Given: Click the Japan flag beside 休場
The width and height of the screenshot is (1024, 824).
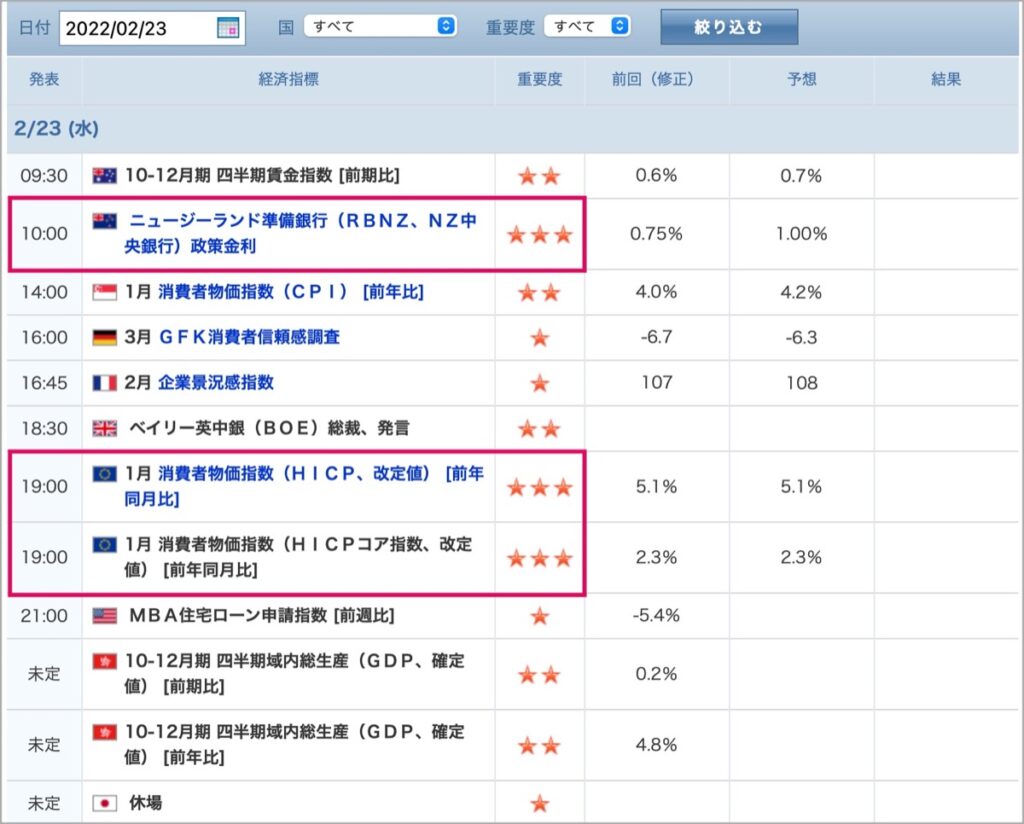Looking at the screenshot, I should click(x=104, y=803).
